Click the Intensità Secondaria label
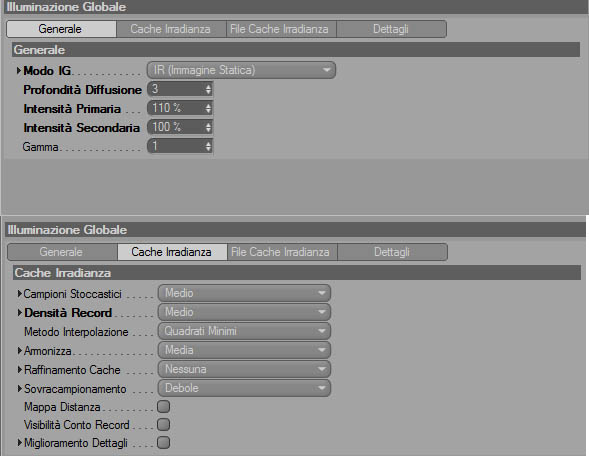589x456 pixels. pyautogui.click(x=82, y=128)
